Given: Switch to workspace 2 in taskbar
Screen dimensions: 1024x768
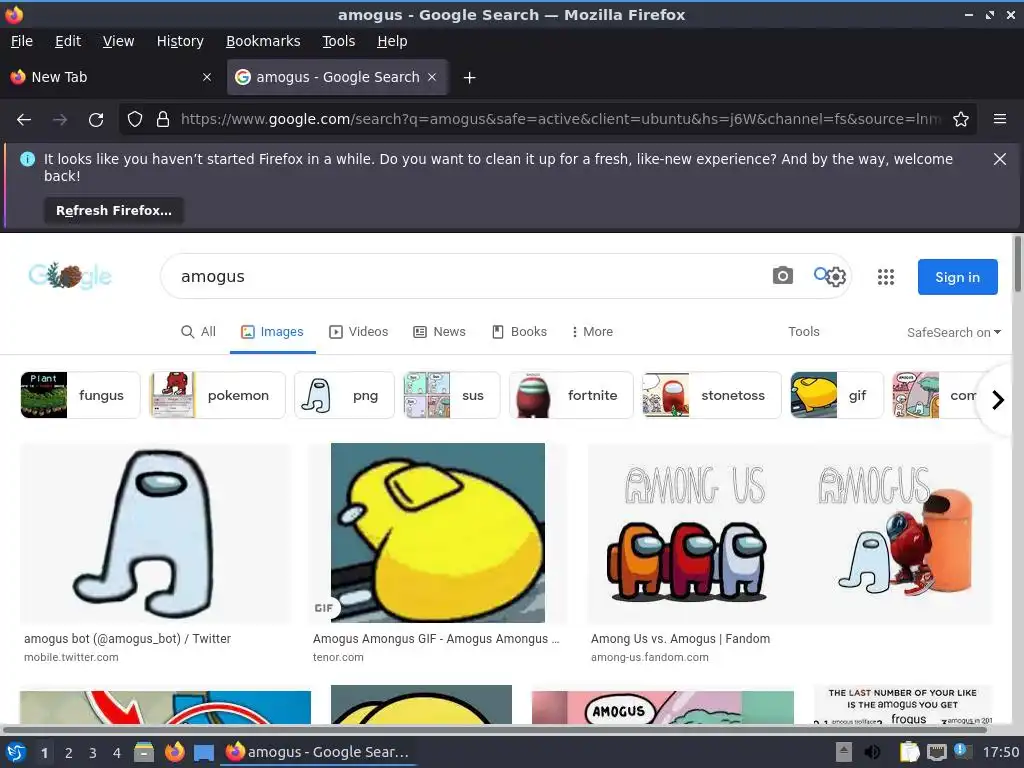Looking at the screenshot, I should pos(69,753).
